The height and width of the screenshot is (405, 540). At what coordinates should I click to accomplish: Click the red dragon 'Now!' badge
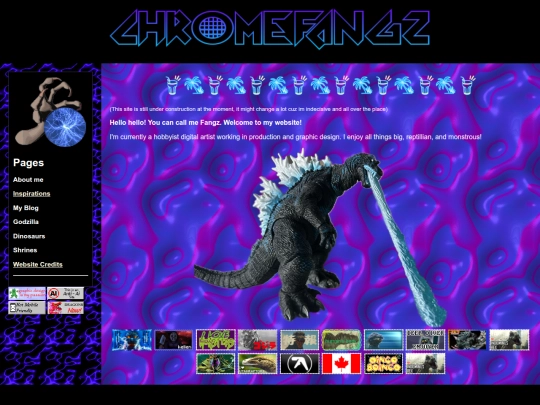coord(65,308)
